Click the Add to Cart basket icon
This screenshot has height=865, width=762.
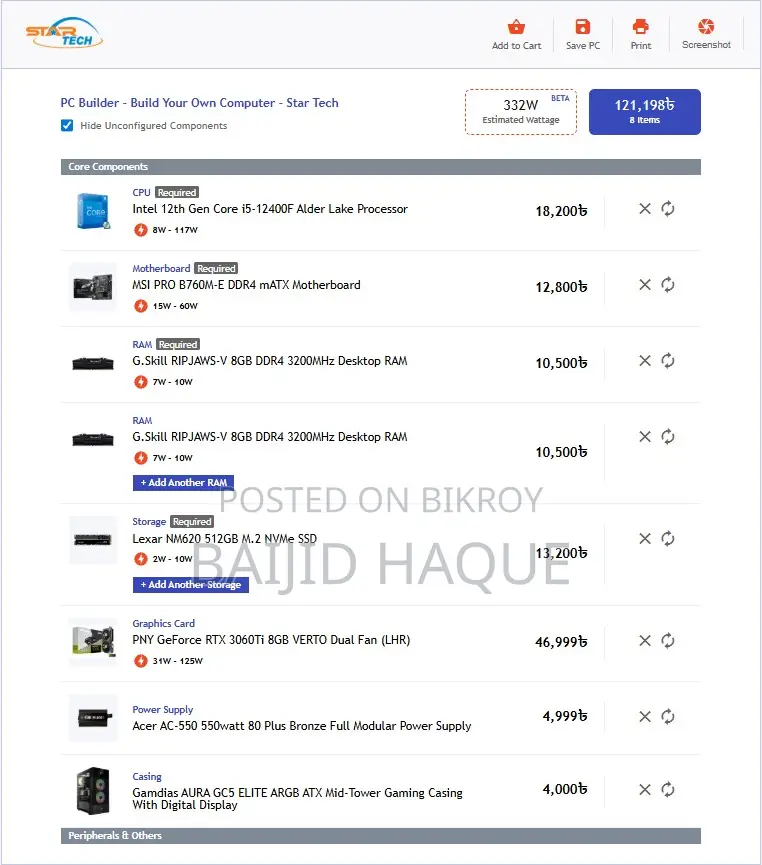516,26
